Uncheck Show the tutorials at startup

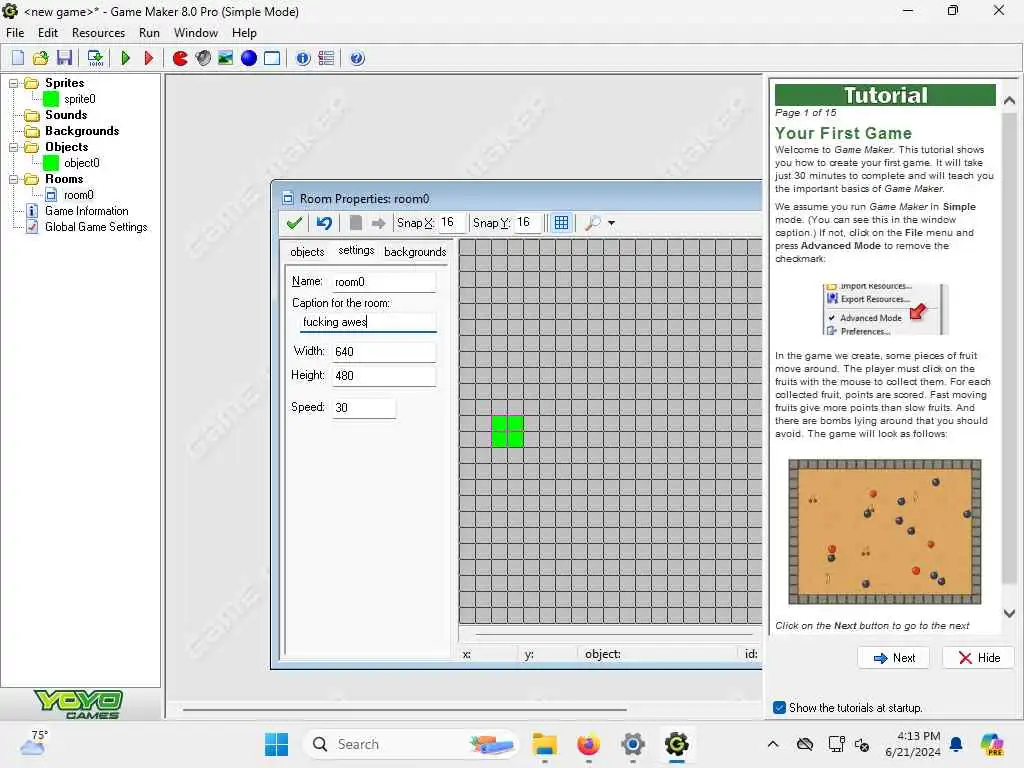tap(779, 708)
